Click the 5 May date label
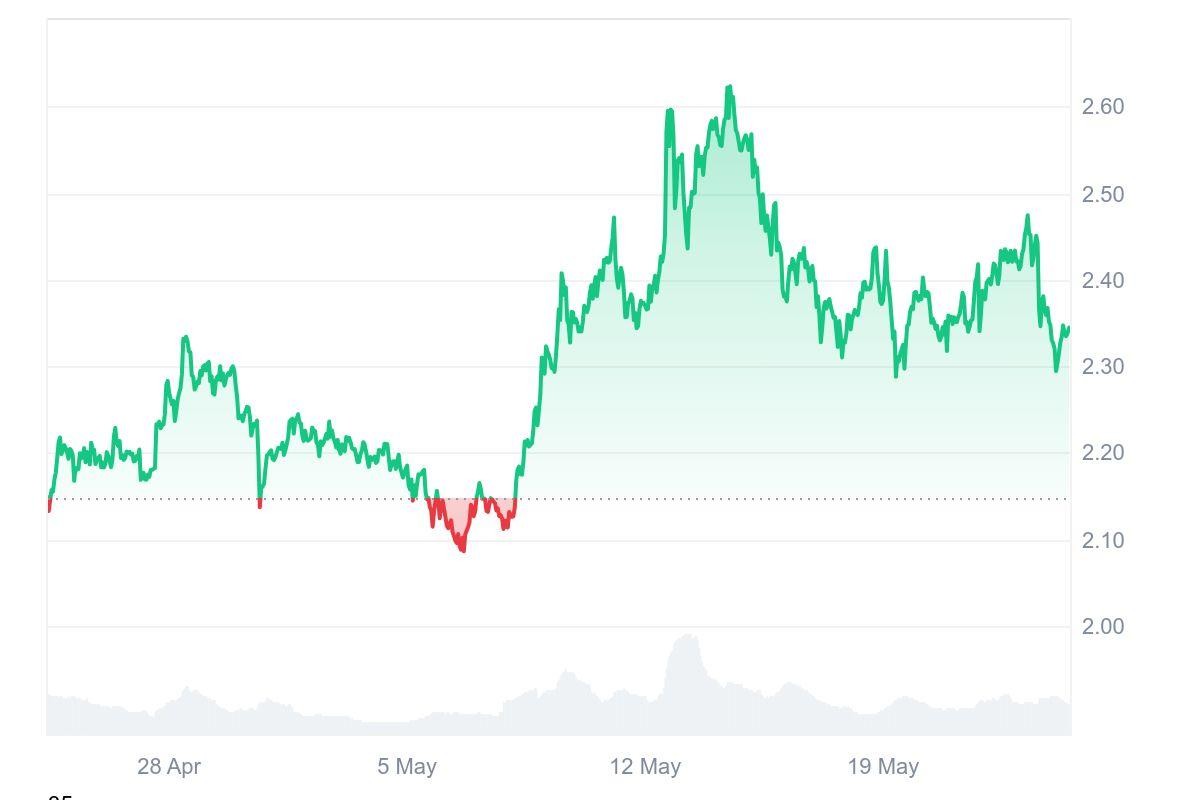Viewport: 1200px width, 800px height. point(407,767)
